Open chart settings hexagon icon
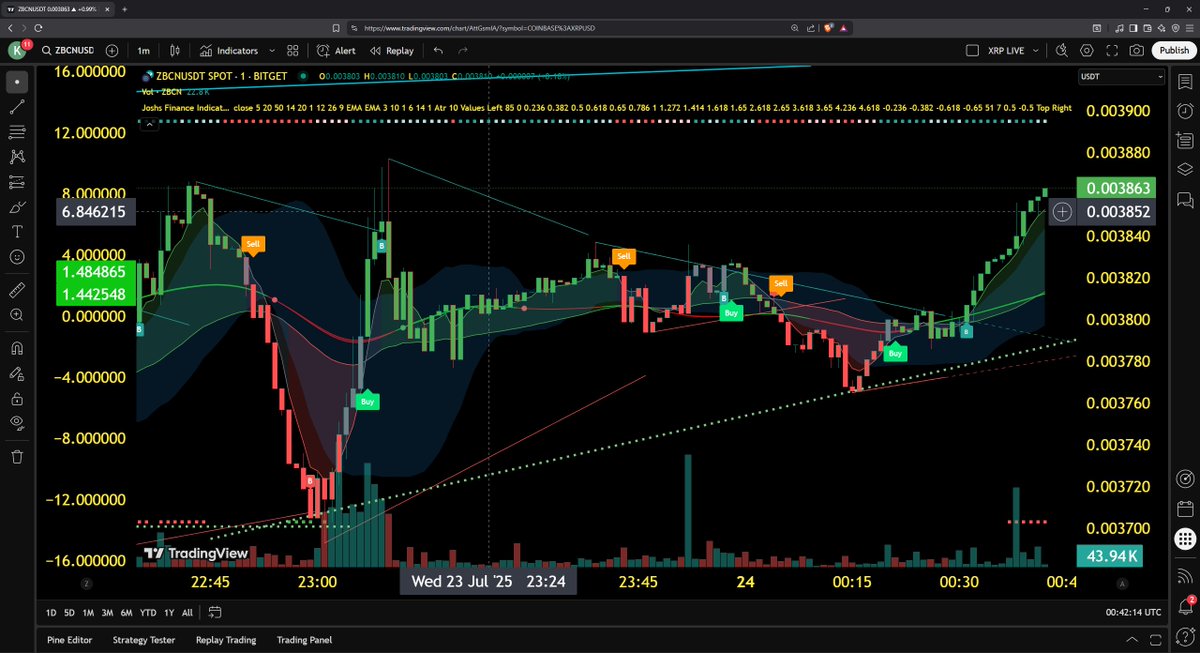Screen dimensions: 1200x653 tap(1087, 50)
